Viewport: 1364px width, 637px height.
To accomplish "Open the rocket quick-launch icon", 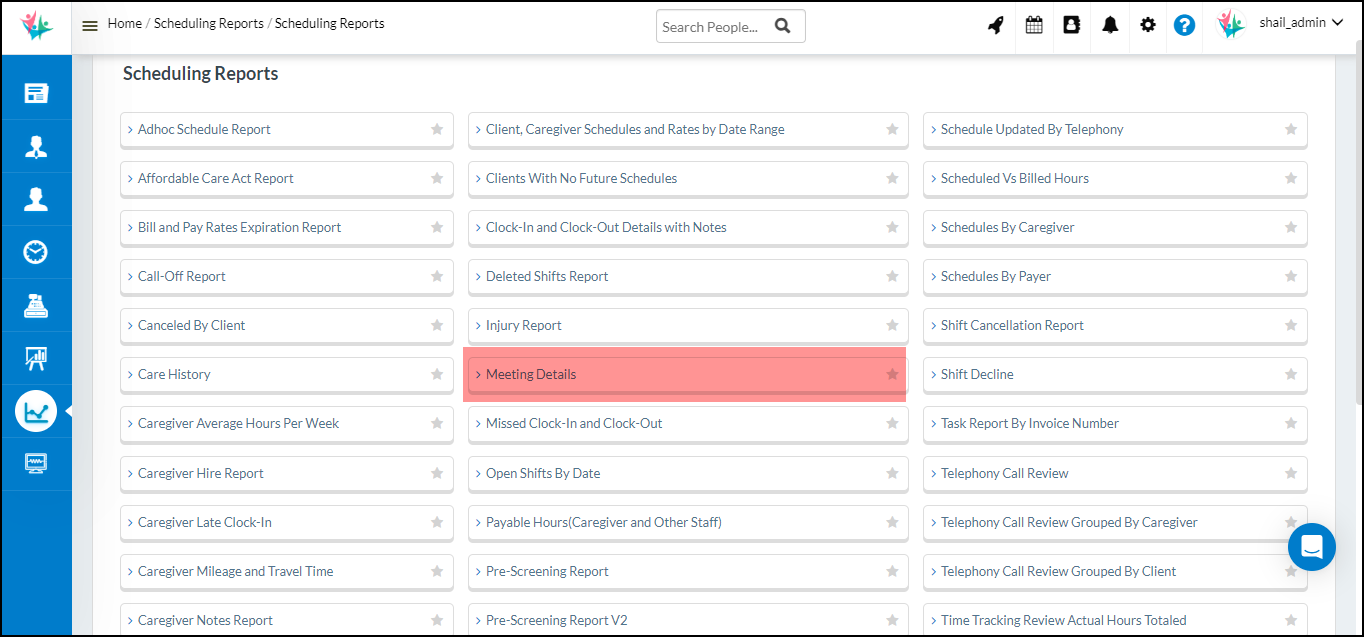I will click(995, 23).
